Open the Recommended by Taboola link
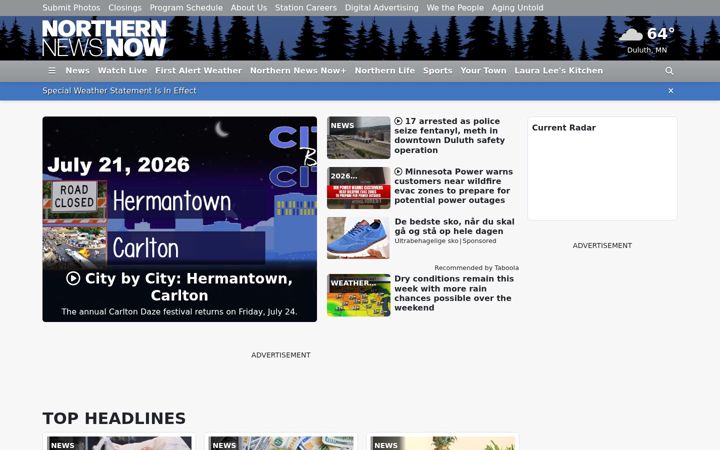Viewport: 720px width, 450px height. click(476, 268)
